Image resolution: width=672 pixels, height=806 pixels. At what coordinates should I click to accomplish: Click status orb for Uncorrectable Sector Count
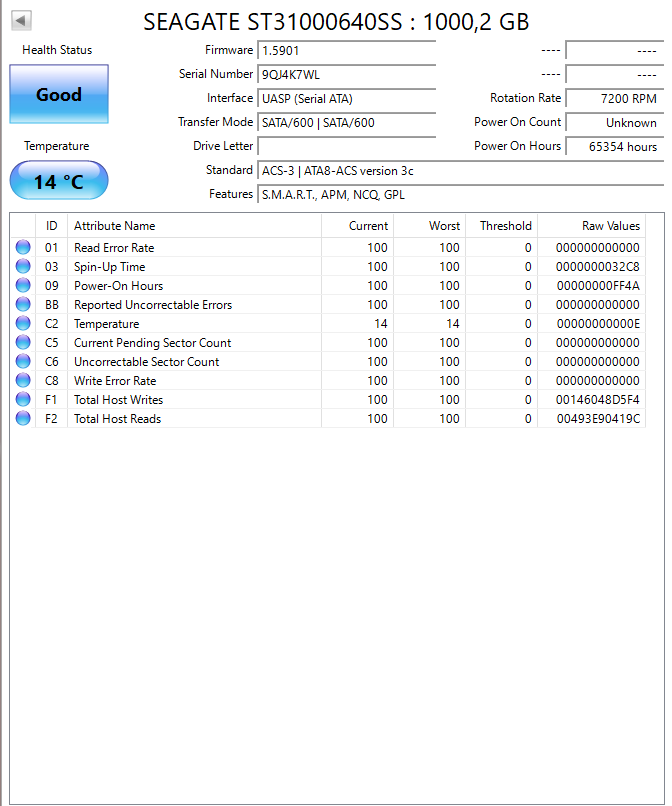tap(23, 361)
